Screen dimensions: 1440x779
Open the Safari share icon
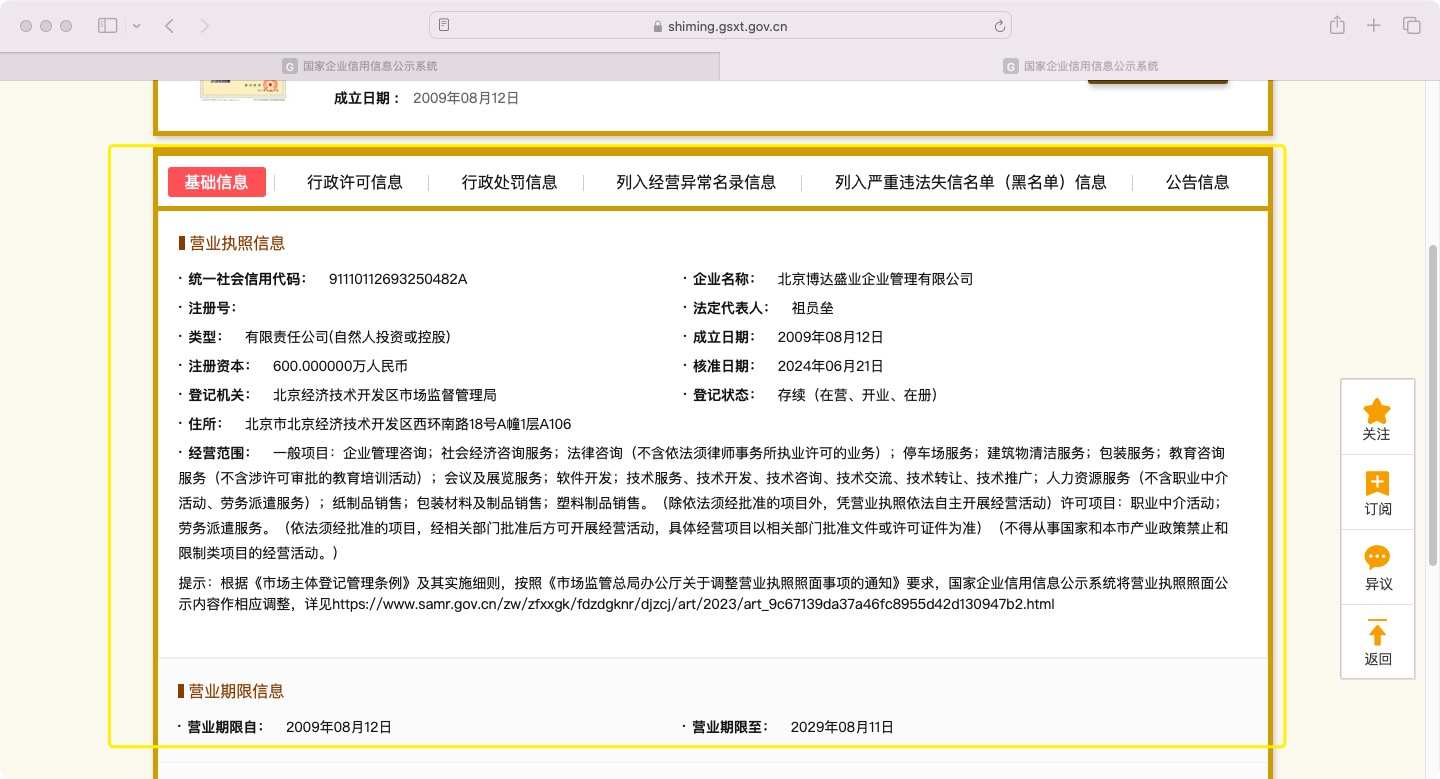tap(1337, 26)
